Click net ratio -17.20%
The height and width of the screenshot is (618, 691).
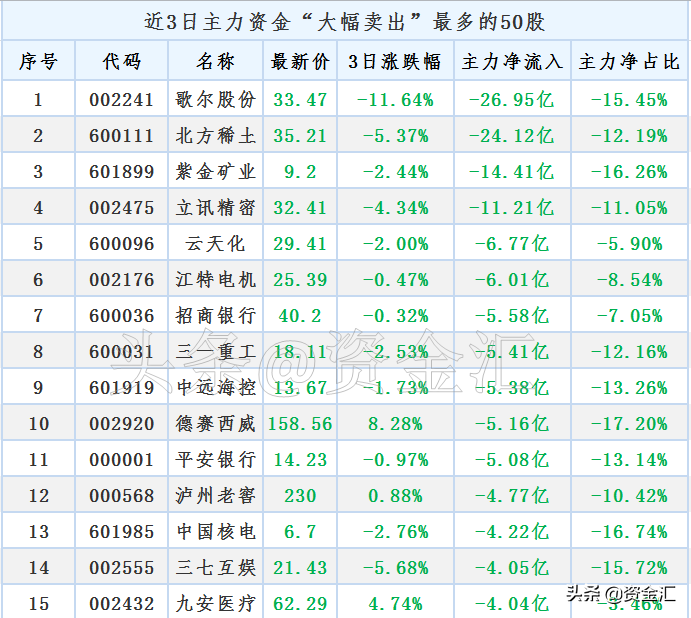[x=629, y=424]
